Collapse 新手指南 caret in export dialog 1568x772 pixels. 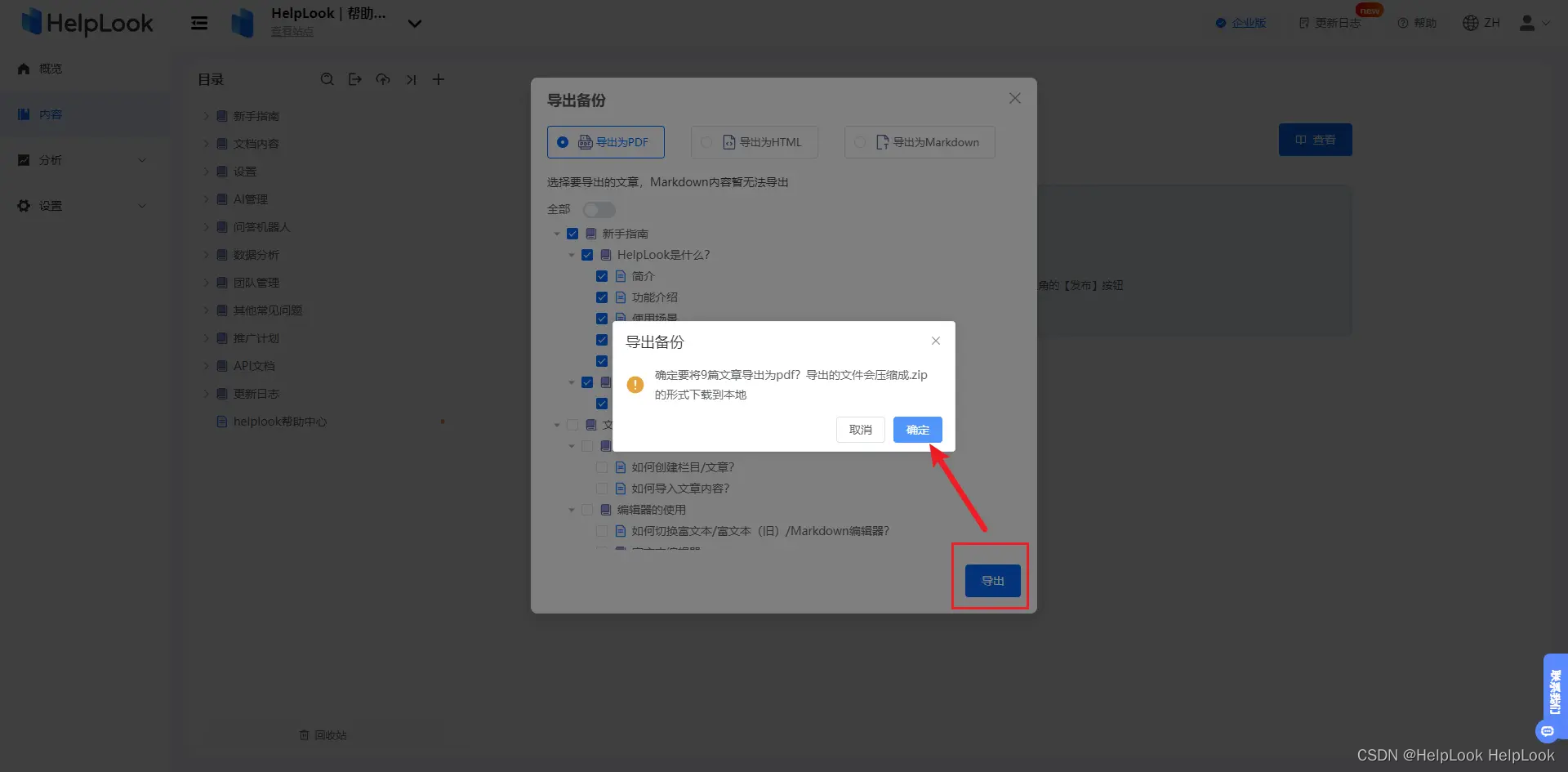click(x=557, y=234)
